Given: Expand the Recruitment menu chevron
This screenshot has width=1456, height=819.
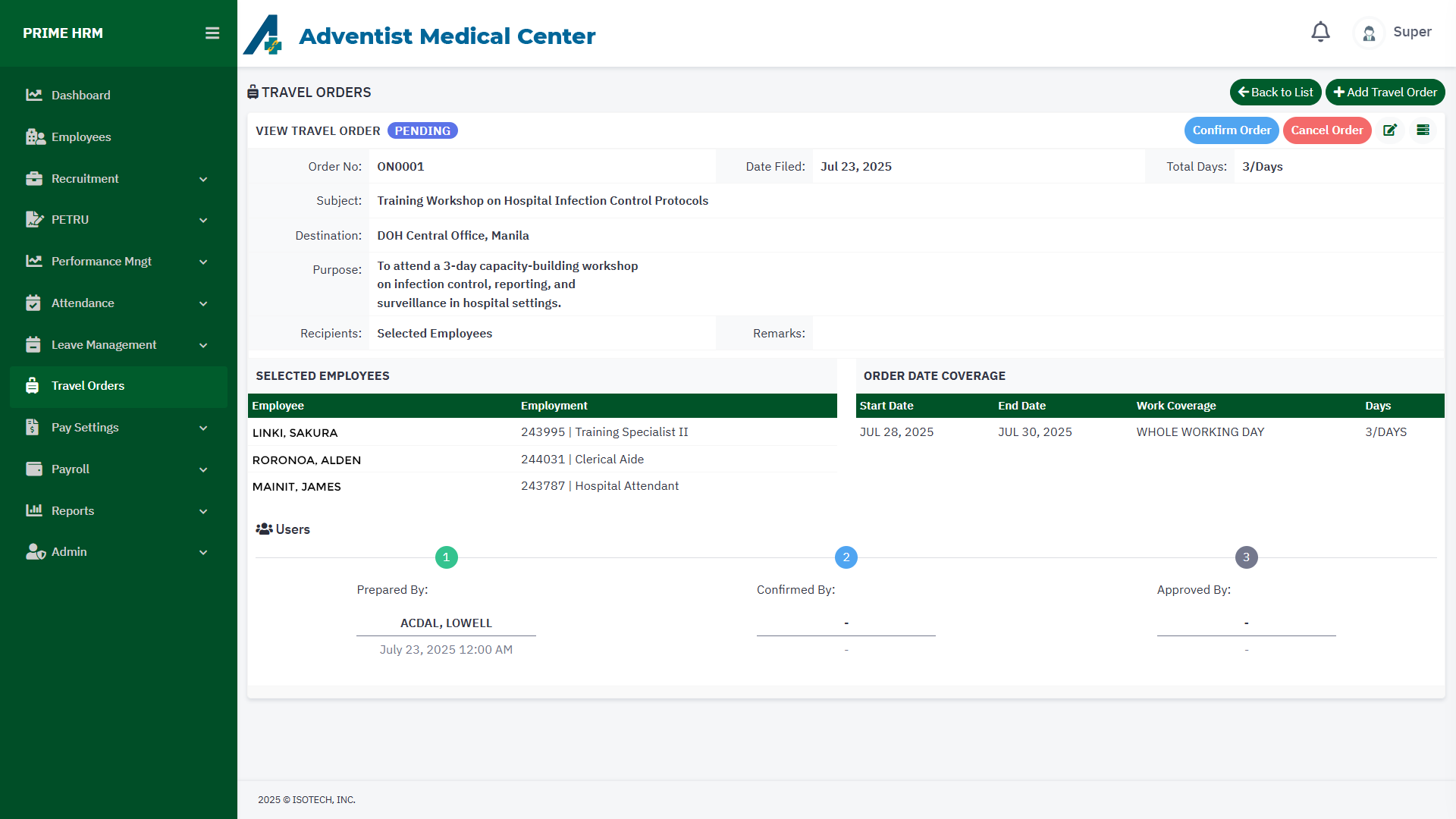Looking at the screenshot, I should pyautogui.click(x=203, y=179).
